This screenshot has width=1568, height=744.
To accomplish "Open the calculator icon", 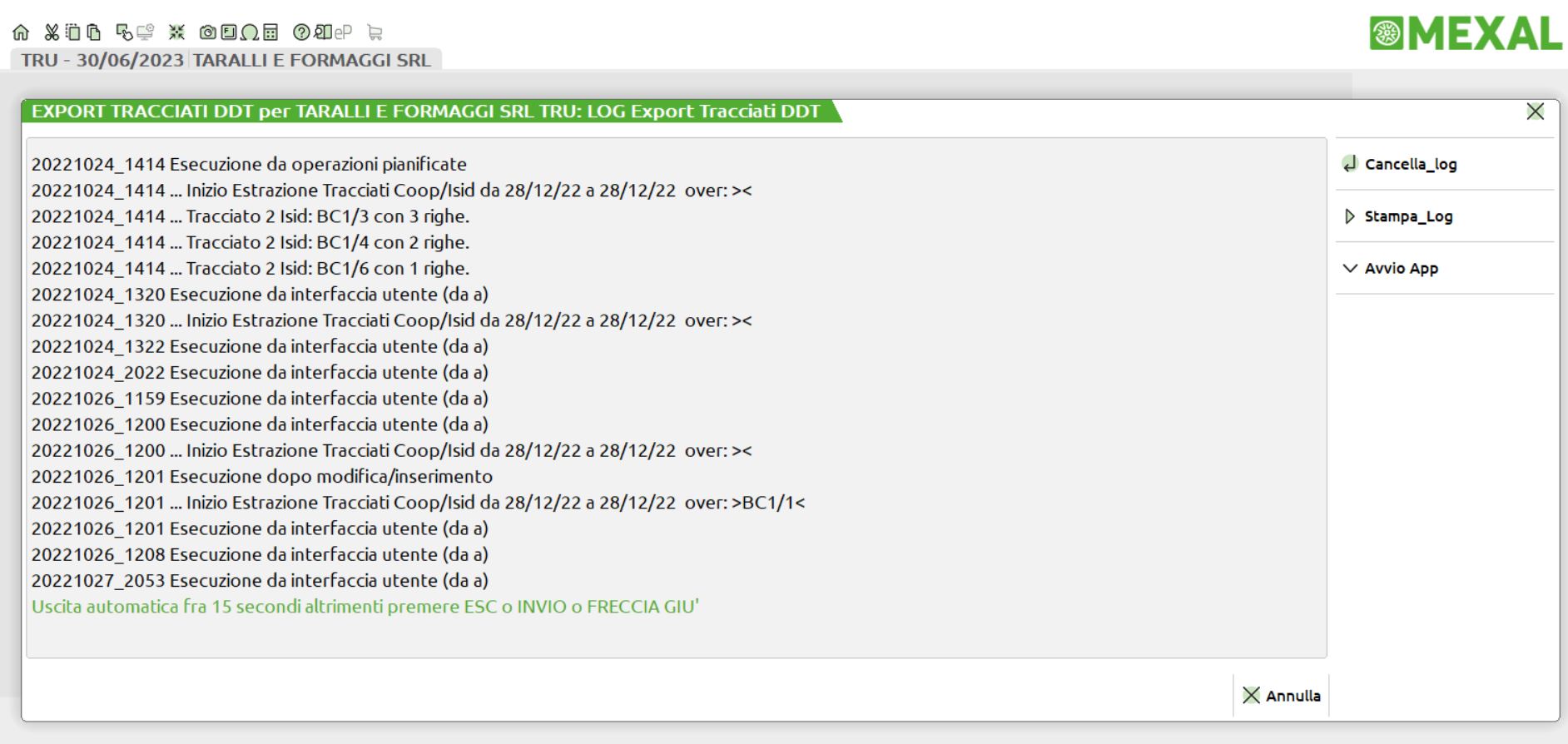I will pyautogui.click(x=270, y=32).
